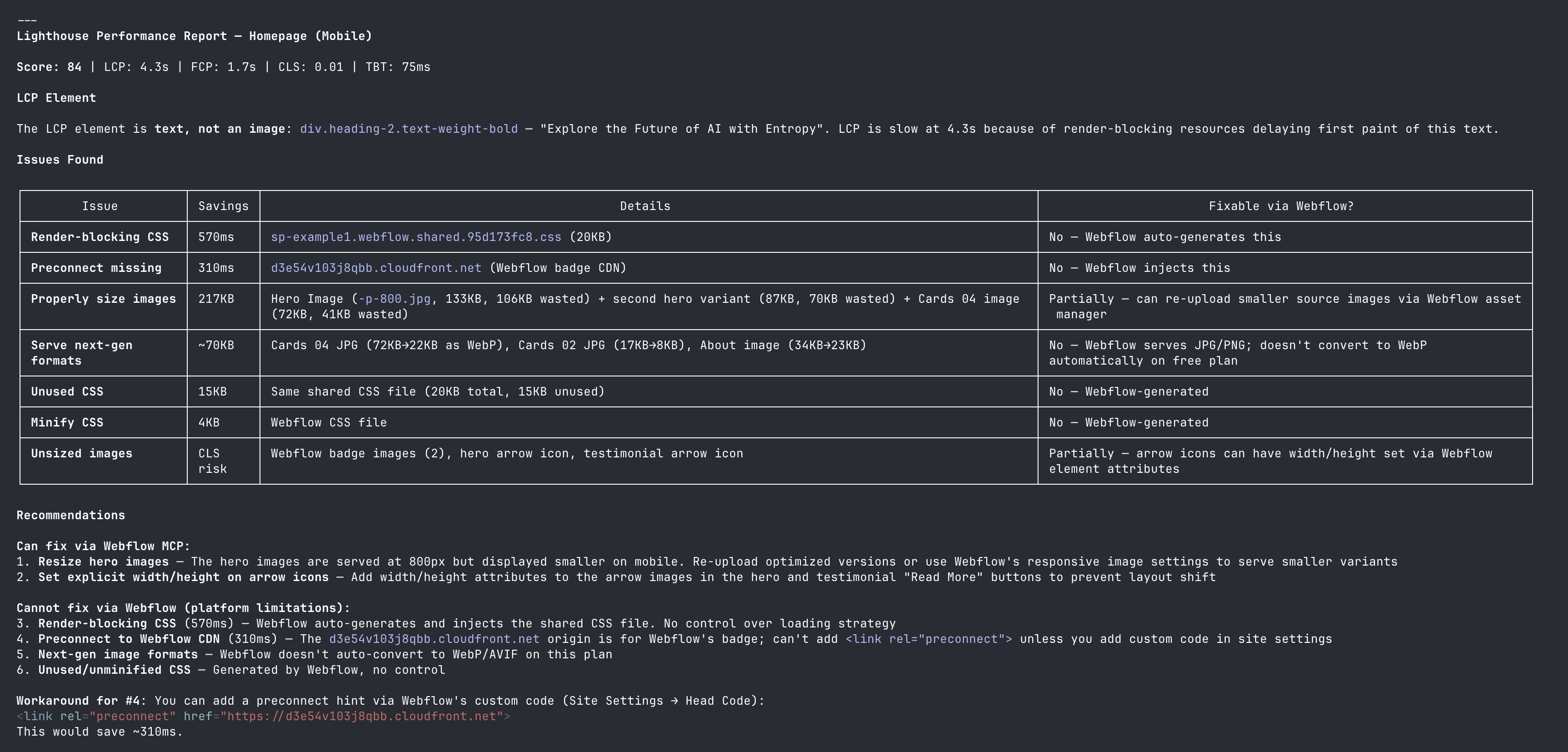Image resolution: width=1568 pixels, height=752 pixels.
Task: Click the cloudfront.net link in recommendation #4
Action: click(434, 639)
